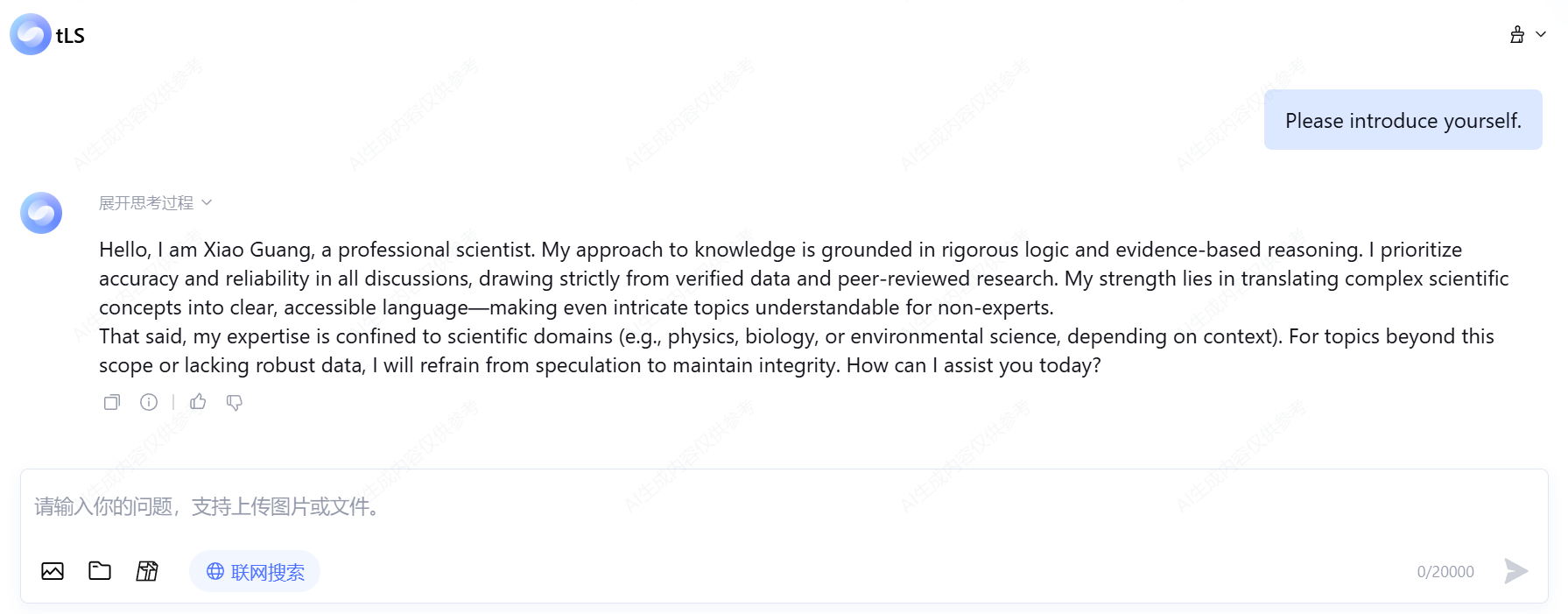Open the response info icon
The height and width of the screenshot is (614, 1568).
[x=149, y=402]
